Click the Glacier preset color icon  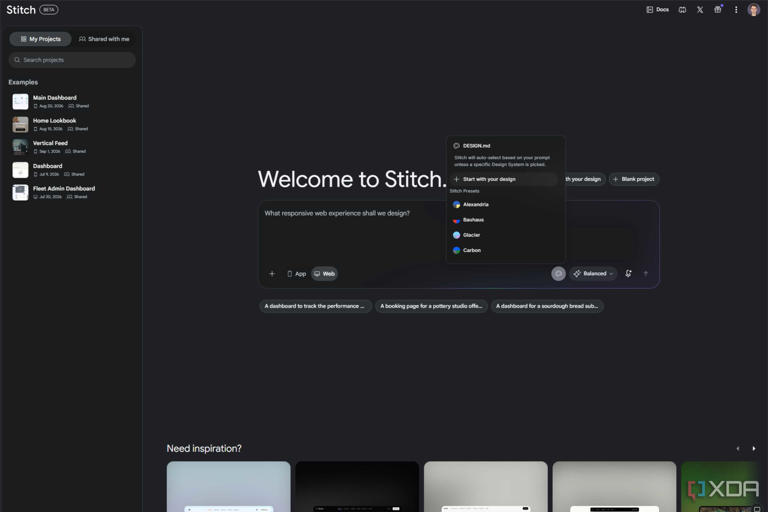click(456, 235)
